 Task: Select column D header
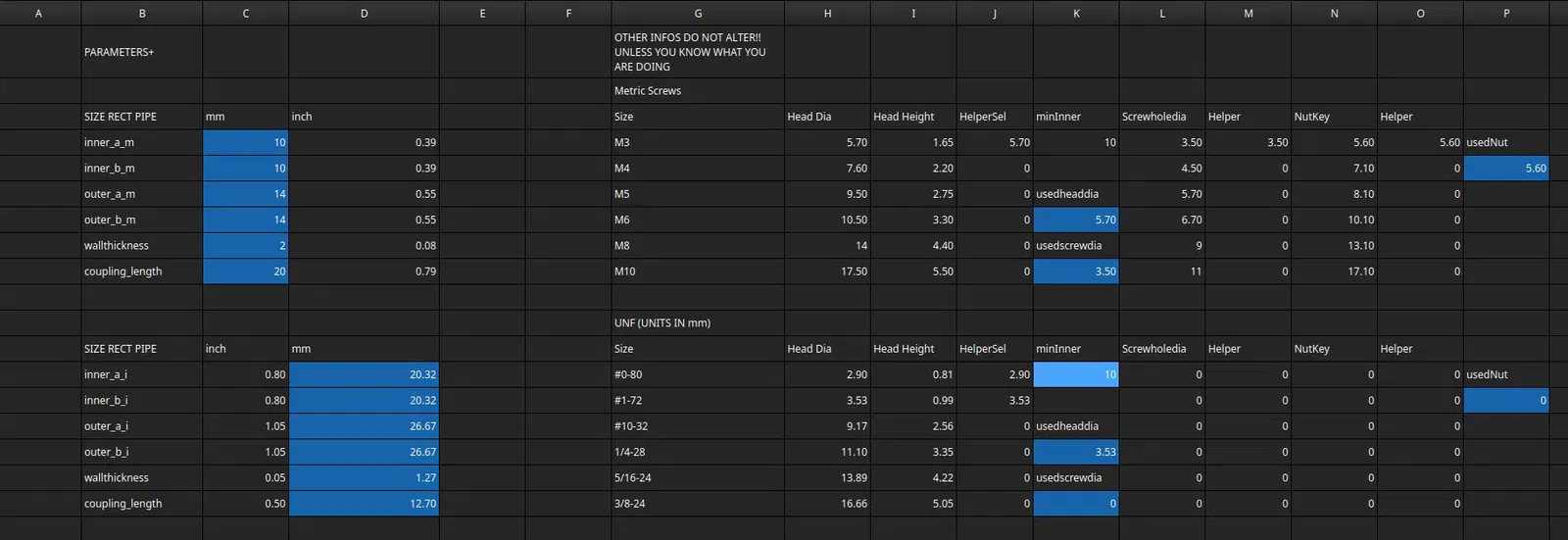[x=364, y=14]
